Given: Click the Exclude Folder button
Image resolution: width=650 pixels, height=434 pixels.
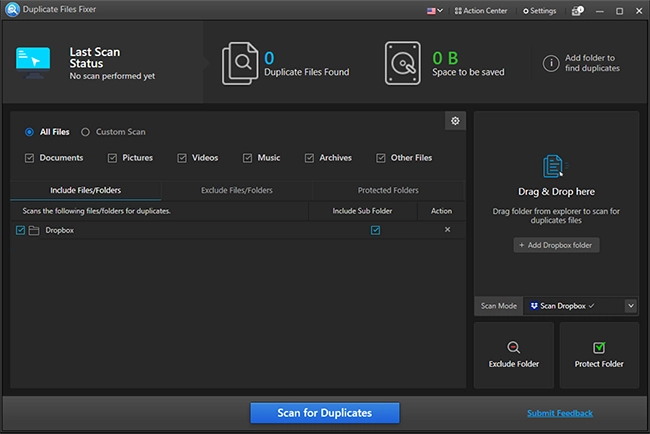Looking at the screenshot, I should (x=514, y=355).
